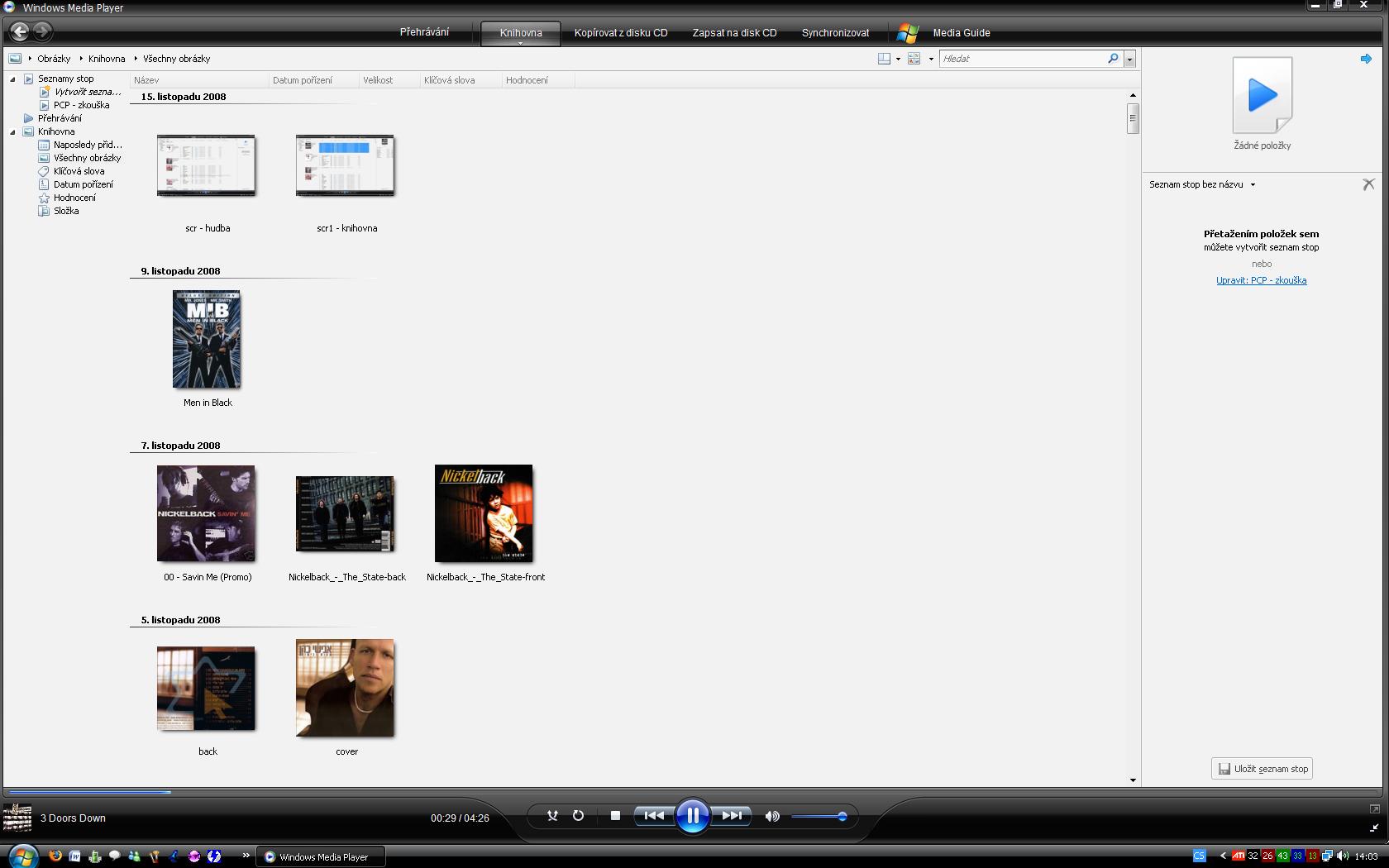Go forward with the Forward arrow button

(x=42, y=31)
